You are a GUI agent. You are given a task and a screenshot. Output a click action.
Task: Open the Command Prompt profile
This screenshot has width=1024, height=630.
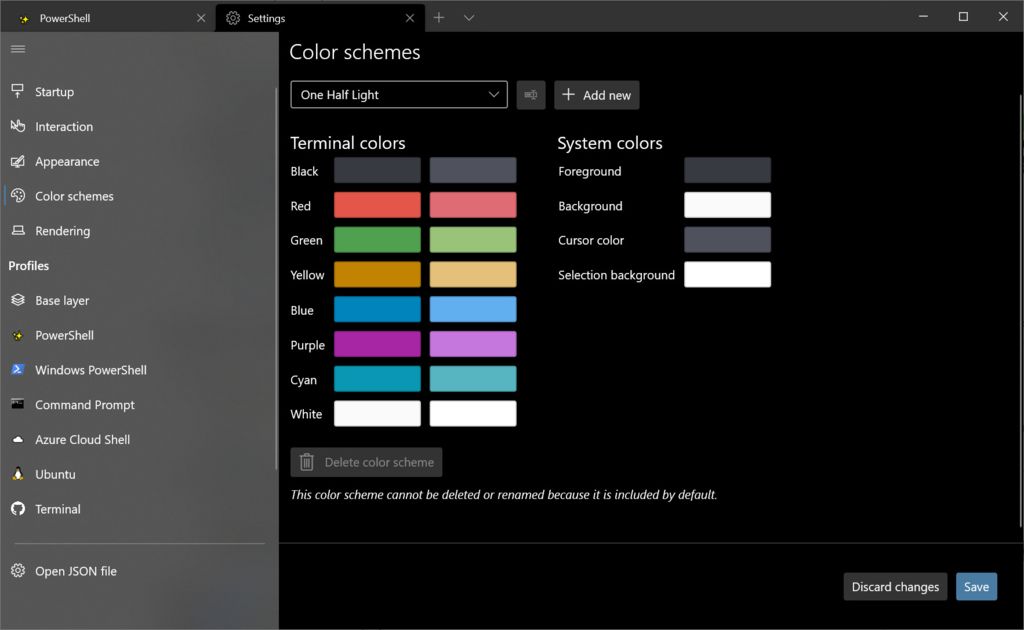(139, 405)
